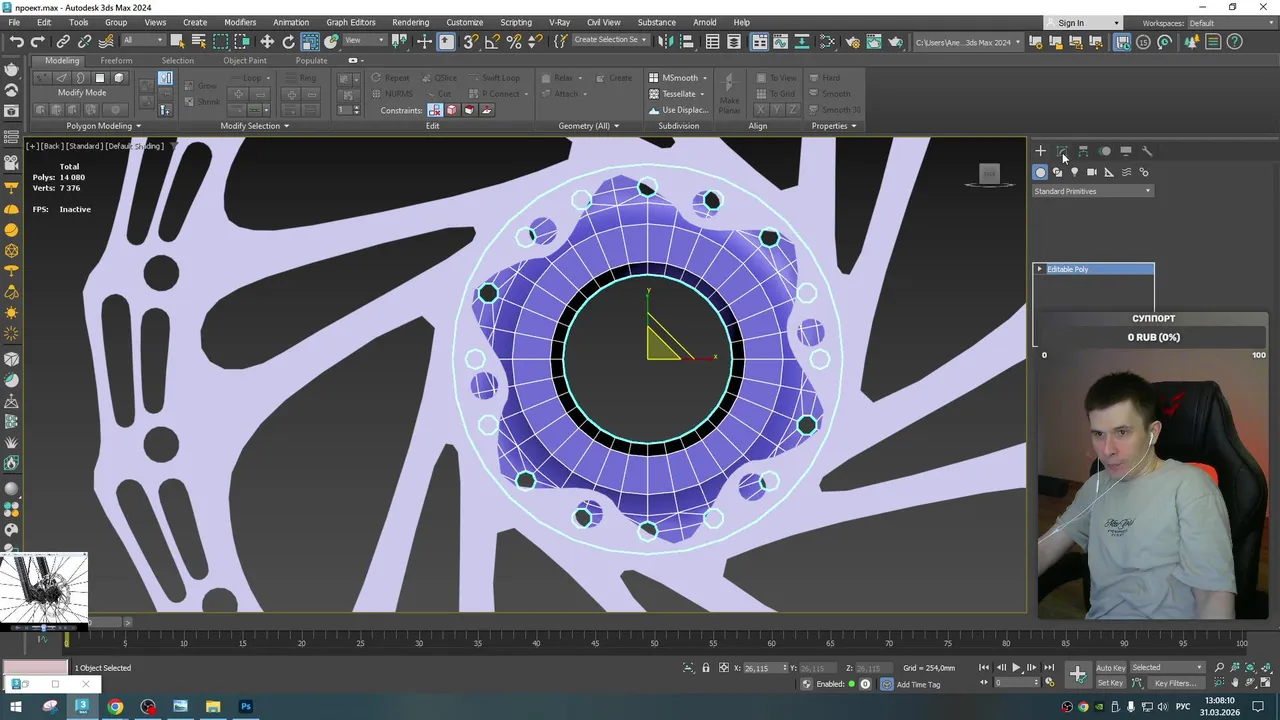
Task: Open Google Chrome from the Windows taskbar
Action: pyautogui.click(x=116, y=707)
